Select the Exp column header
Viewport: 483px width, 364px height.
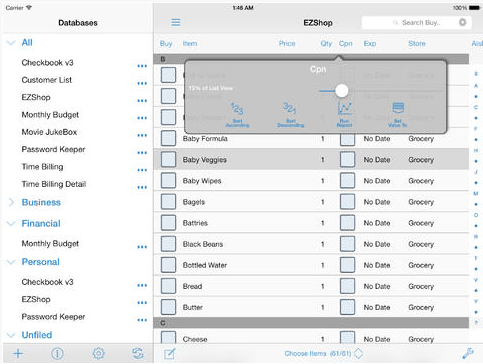click(x=370, y=43)
